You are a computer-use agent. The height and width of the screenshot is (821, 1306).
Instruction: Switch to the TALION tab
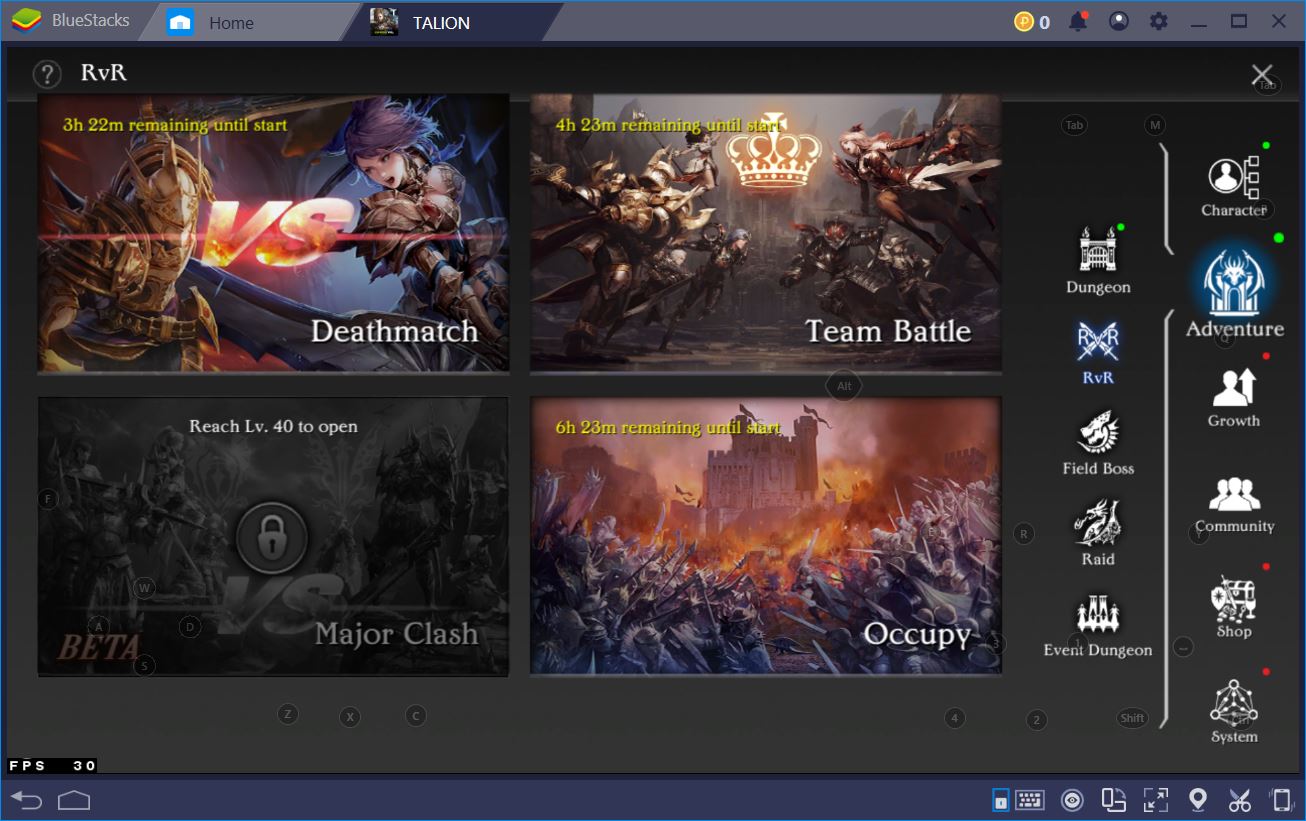pyautogui.click(x=441, y=22)
